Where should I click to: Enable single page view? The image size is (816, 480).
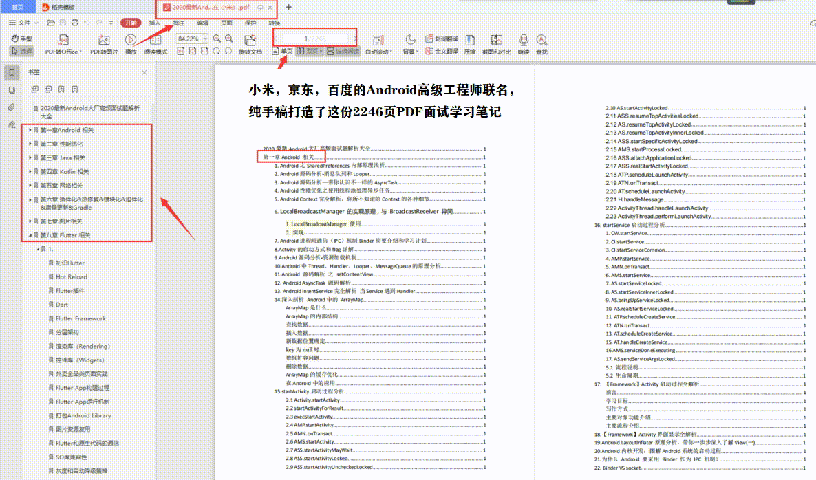283,51
